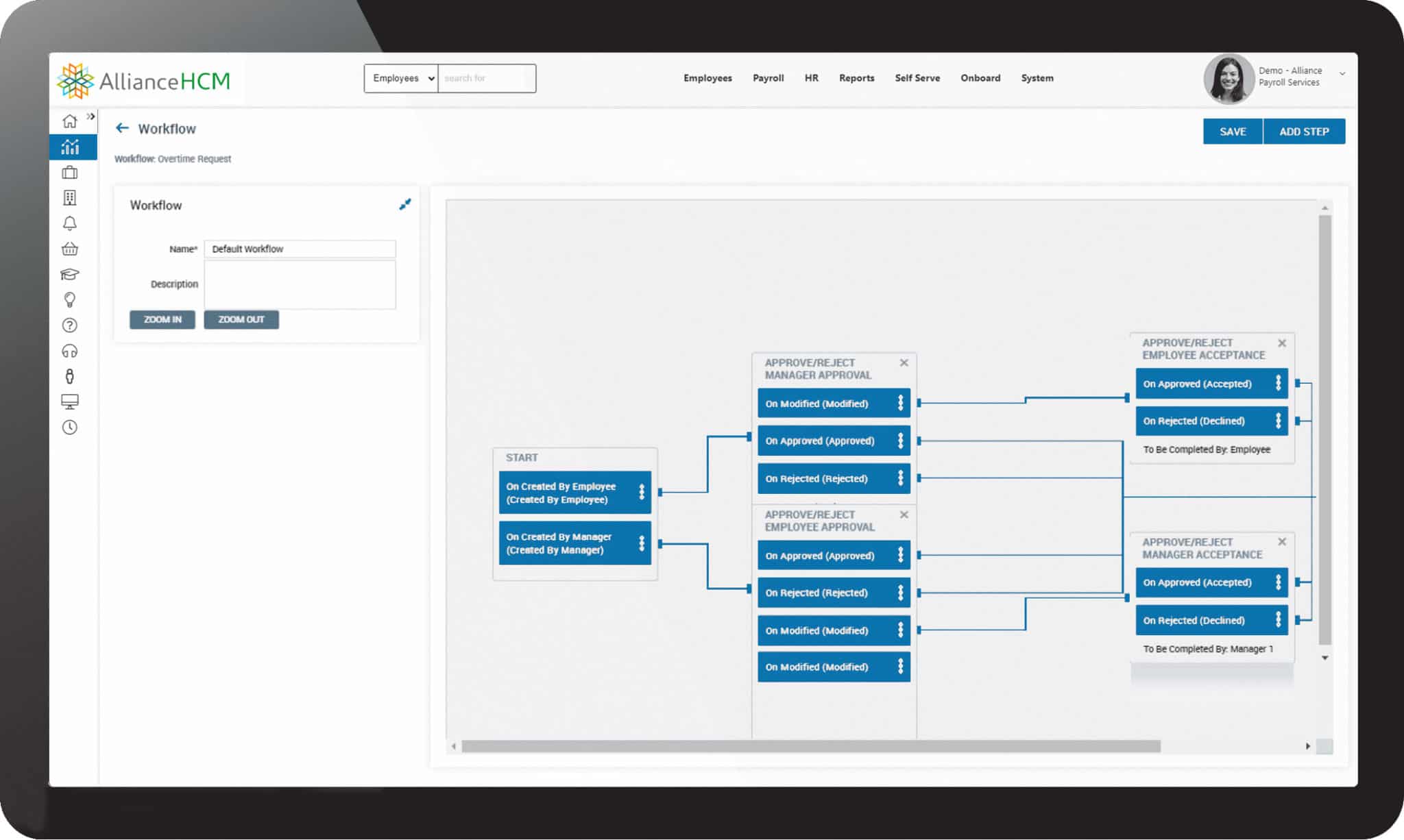Click the ADD STEP button

[x=1303, y=132]
